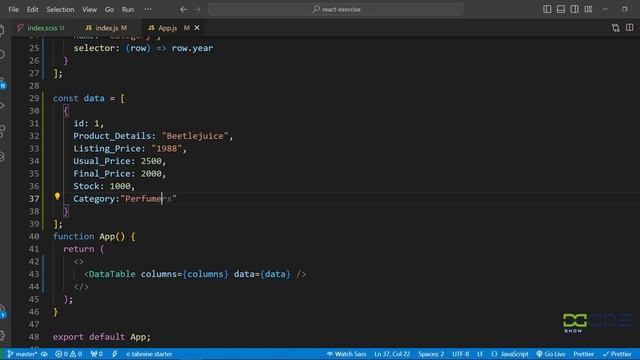Go back with the left arrow
The image size is (640, 360).
pyautogui.click(x=184, y=9)
